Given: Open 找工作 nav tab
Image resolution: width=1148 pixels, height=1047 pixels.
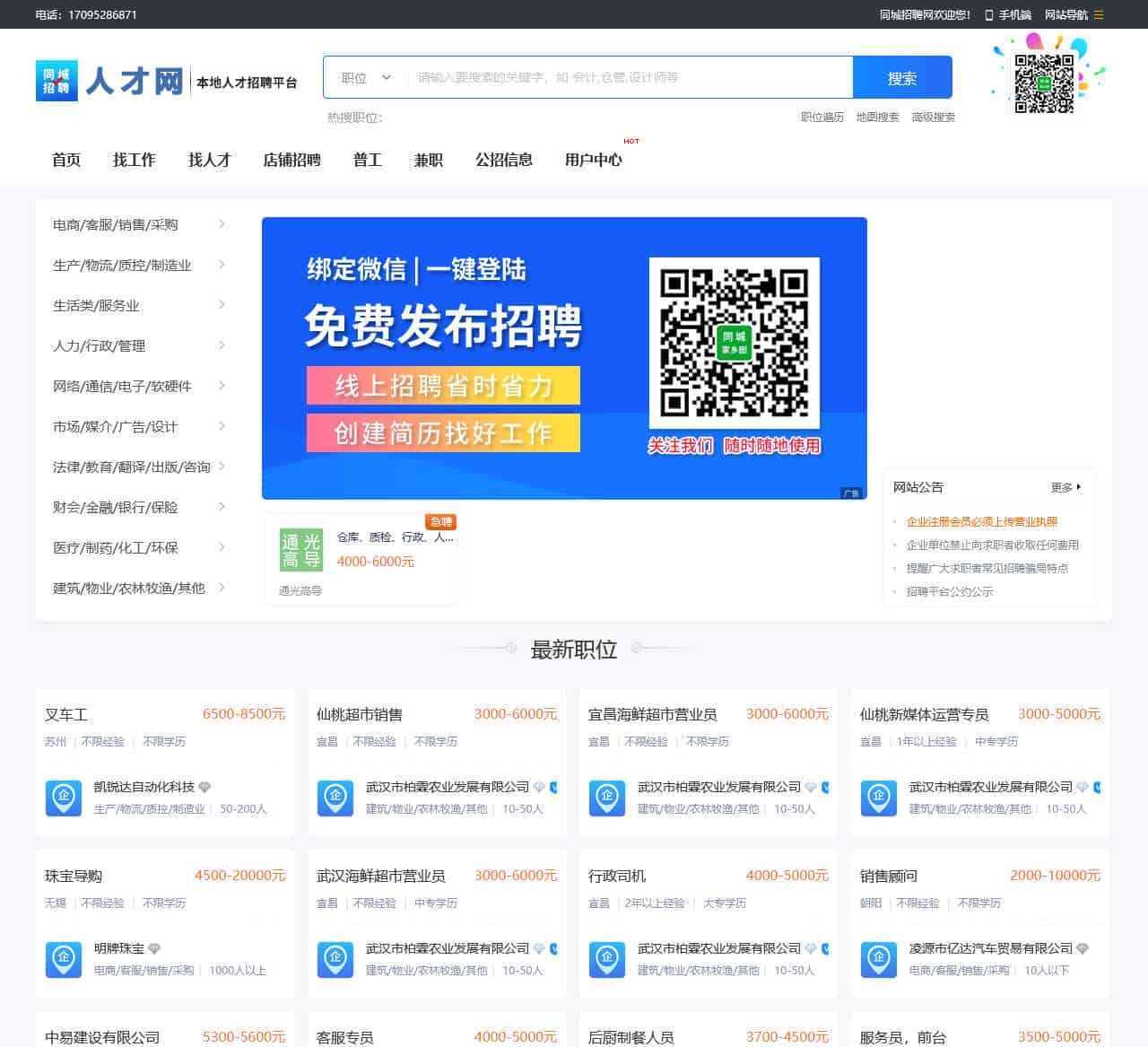Looking at the screenshot, I should coord(135,160).
